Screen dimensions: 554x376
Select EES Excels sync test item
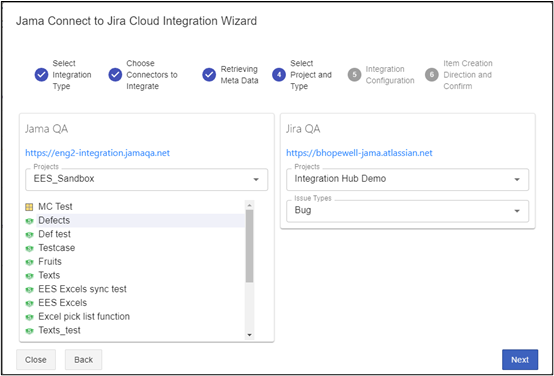click(82, 289)
